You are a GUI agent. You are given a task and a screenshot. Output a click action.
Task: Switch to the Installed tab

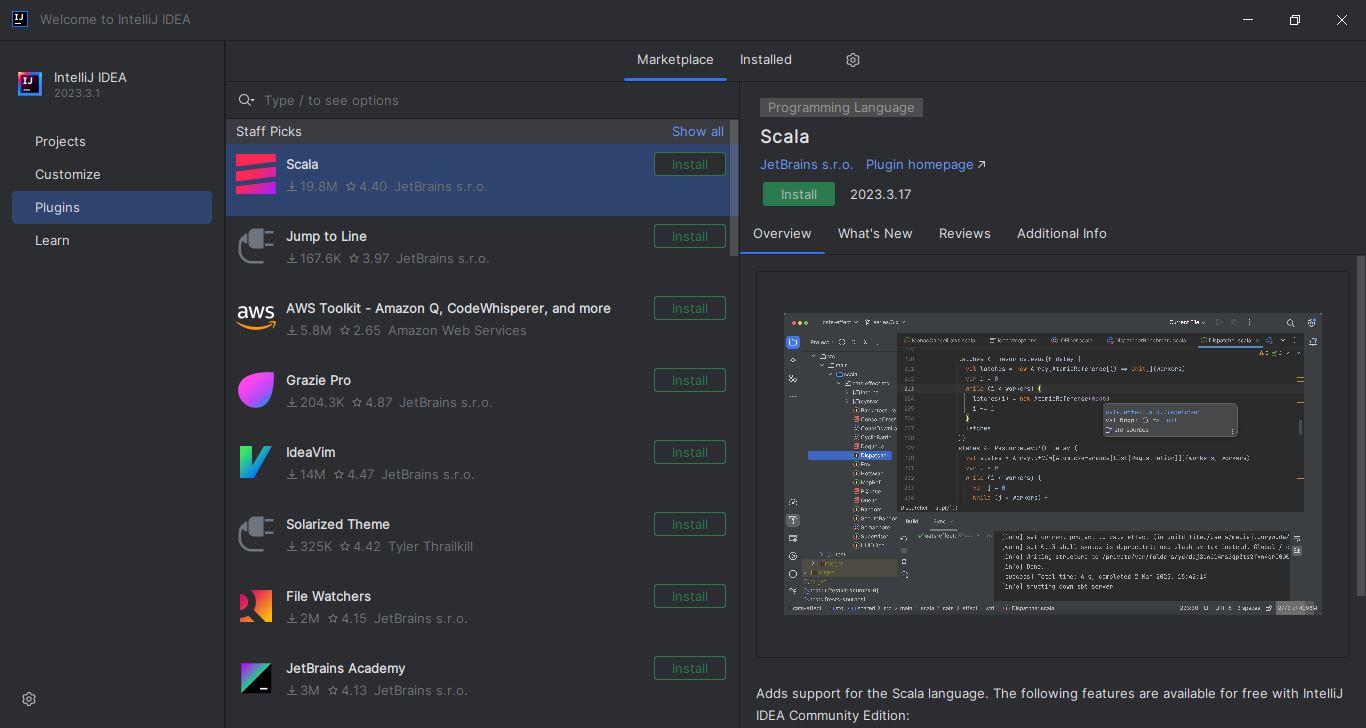pos(766,60)
